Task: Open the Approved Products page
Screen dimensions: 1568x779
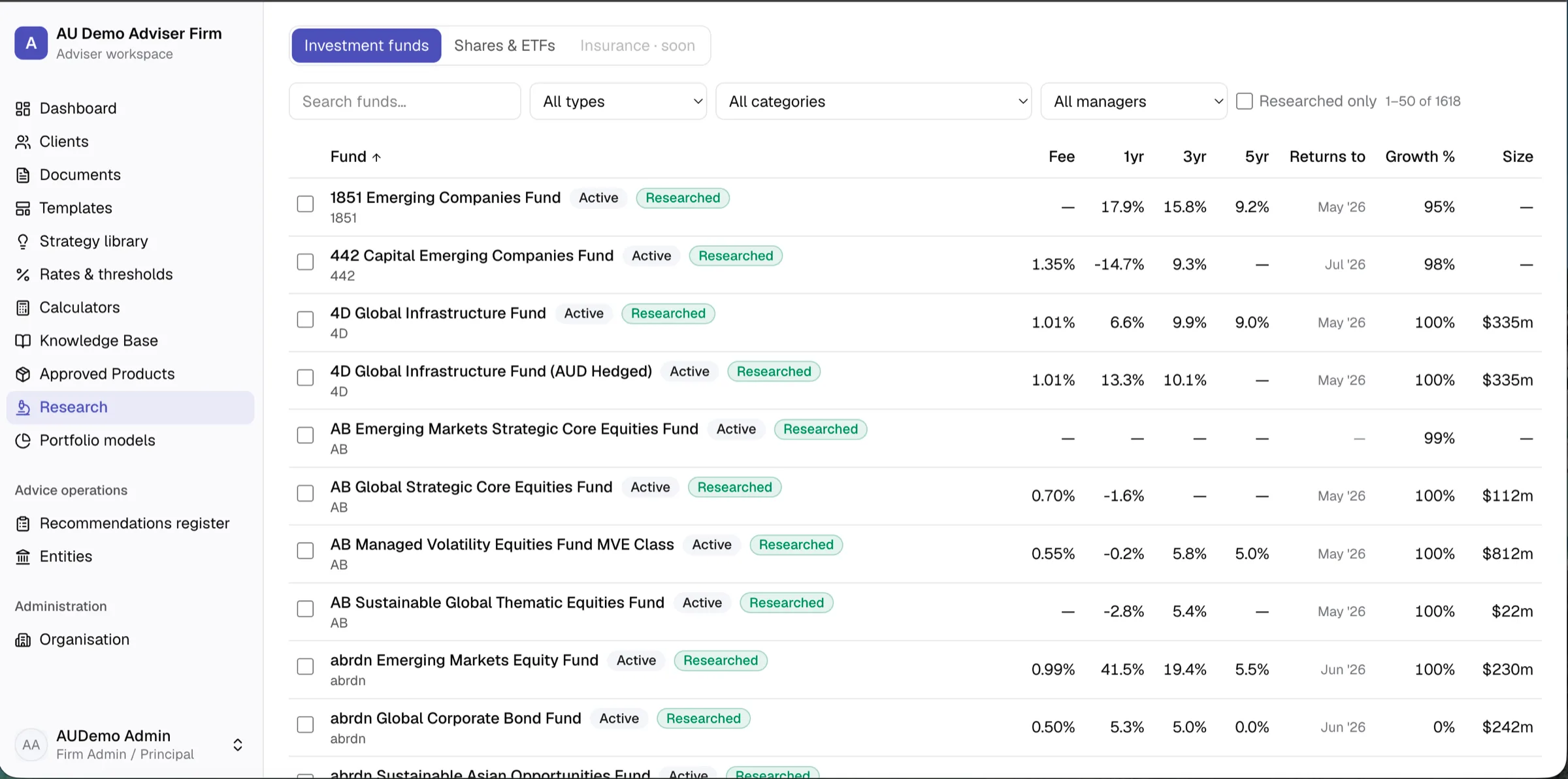Action: click(x=130, y=374)
